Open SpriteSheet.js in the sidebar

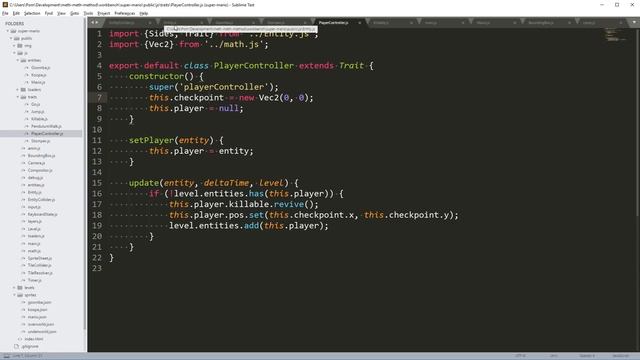point(40,258)
